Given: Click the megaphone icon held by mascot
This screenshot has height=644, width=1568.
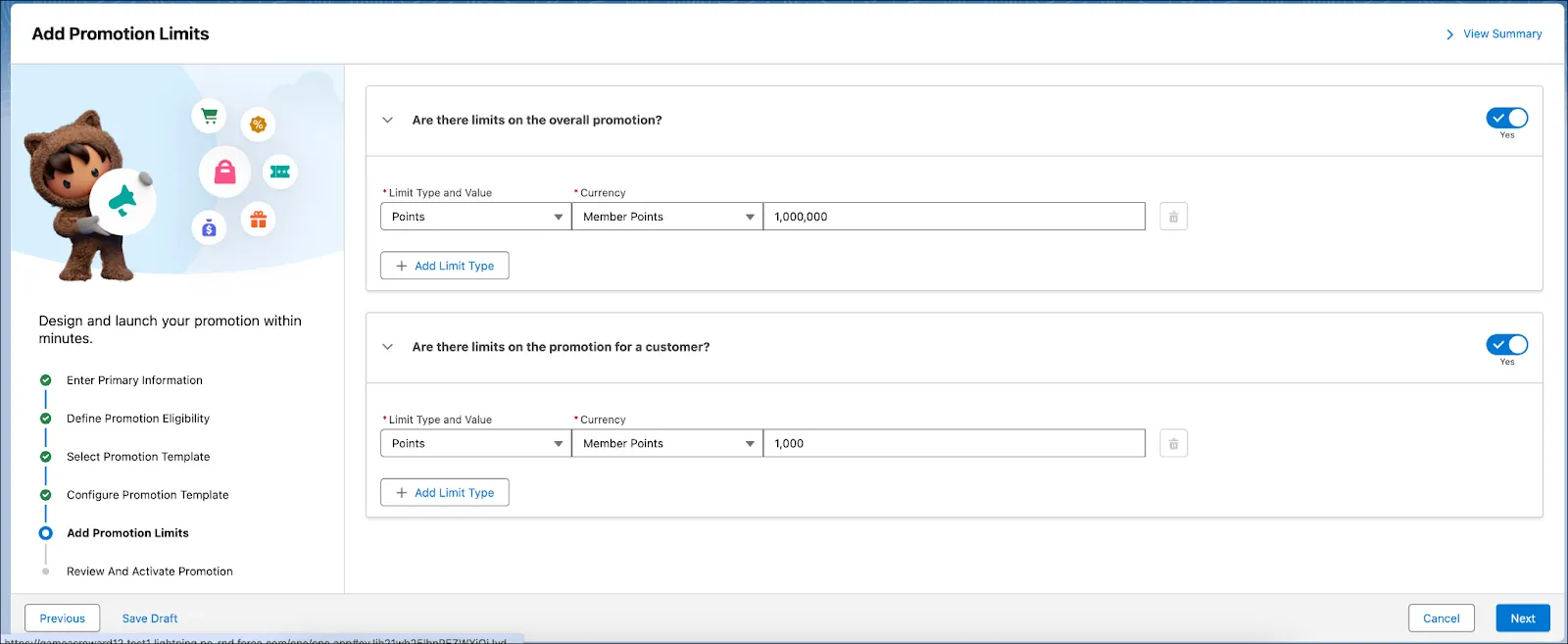Looking at the screenshot, I should pos(123,201).
